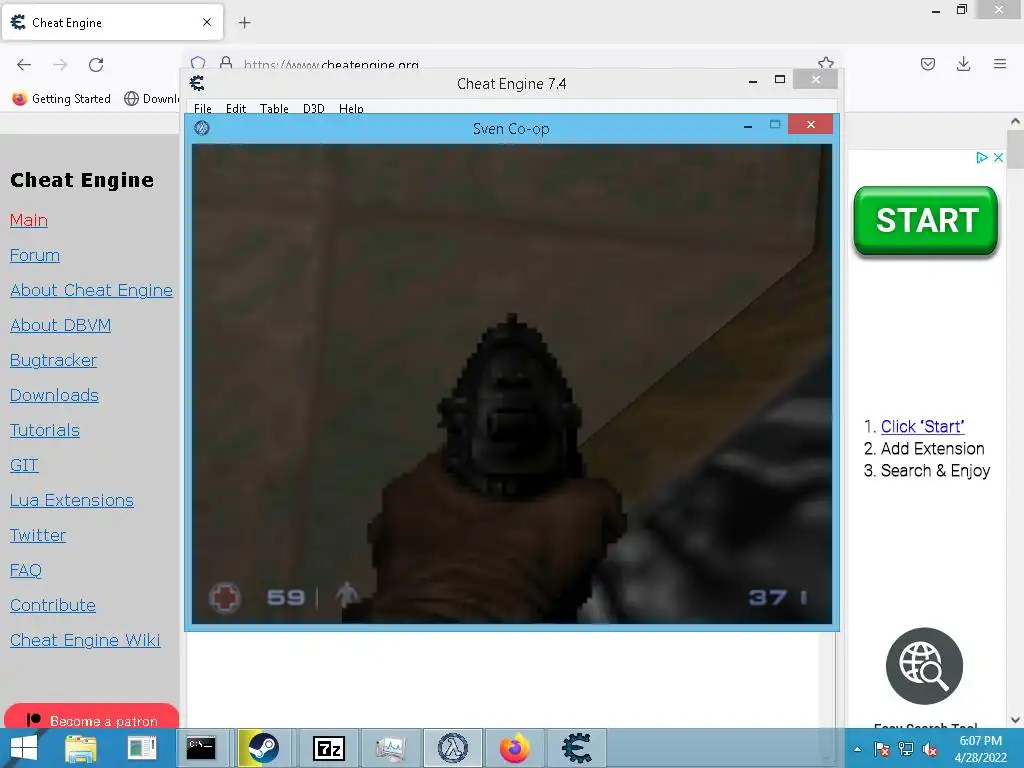This screenshot has width=1024, height=768.
Task: Click the Firefox forward arrow
Action: [x=60, y=64]
